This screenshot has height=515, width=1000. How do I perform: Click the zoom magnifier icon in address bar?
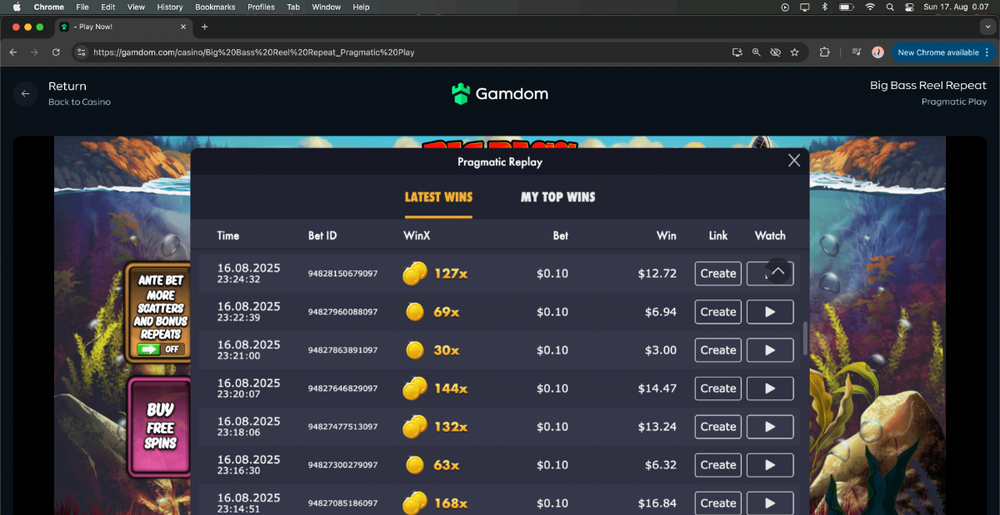pyautogui.click(x=756, y=52)
